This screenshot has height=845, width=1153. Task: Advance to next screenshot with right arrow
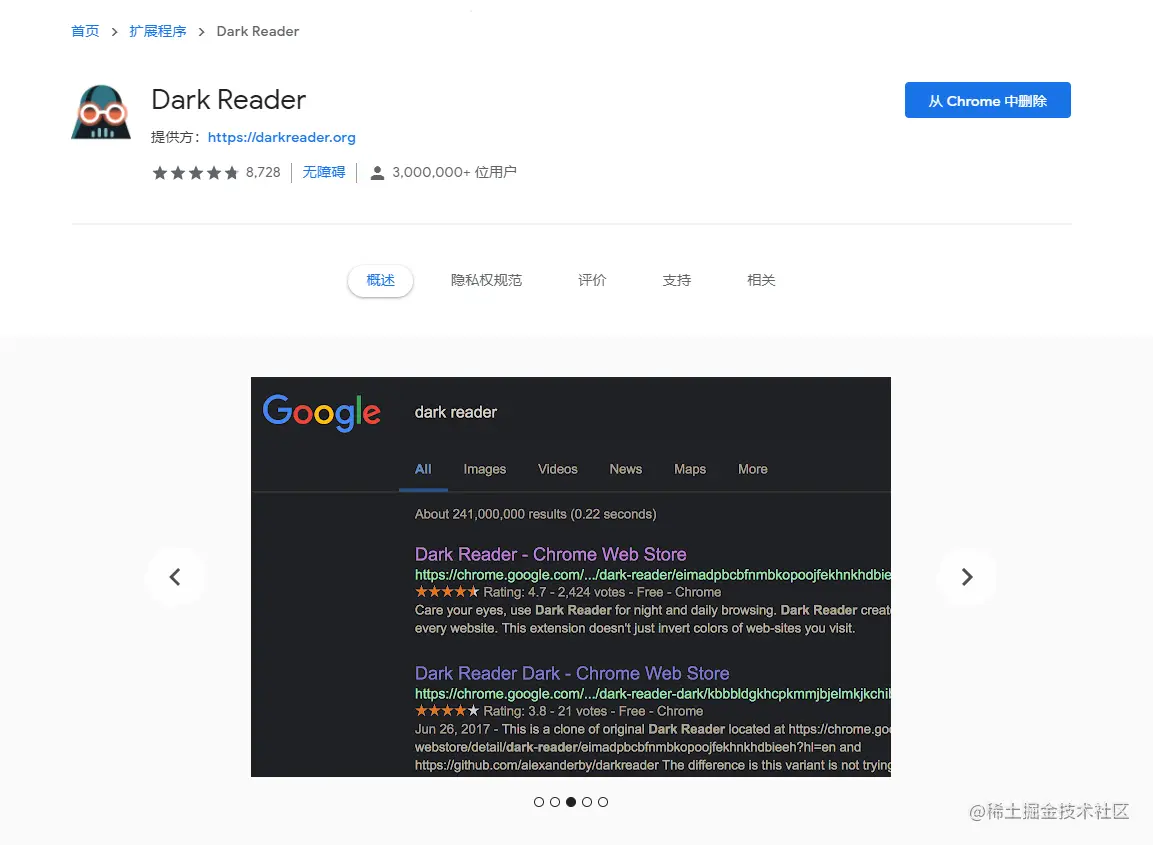[967, 577]
